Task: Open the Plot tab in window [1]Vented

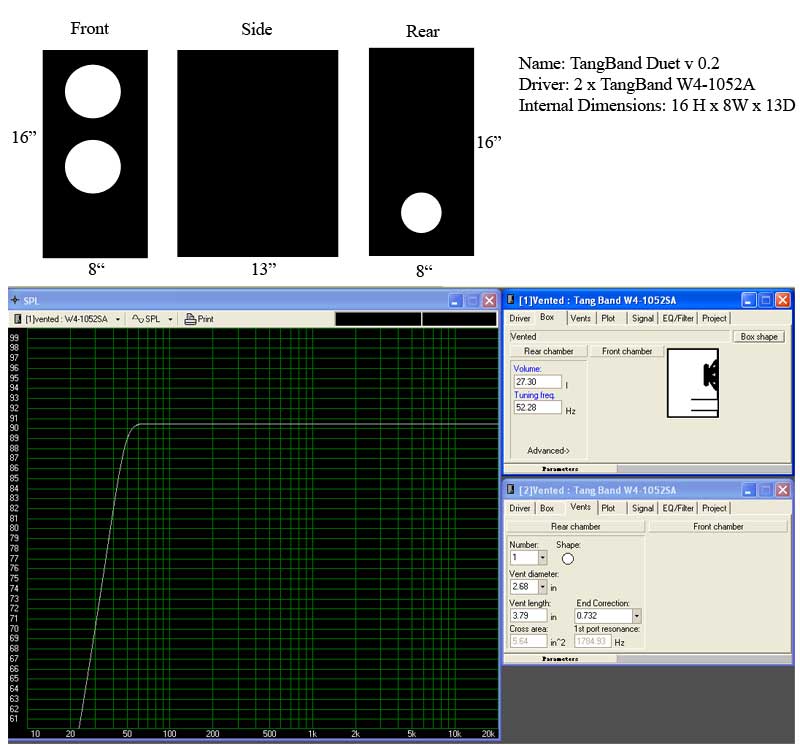Action: [x=608, y=318]
